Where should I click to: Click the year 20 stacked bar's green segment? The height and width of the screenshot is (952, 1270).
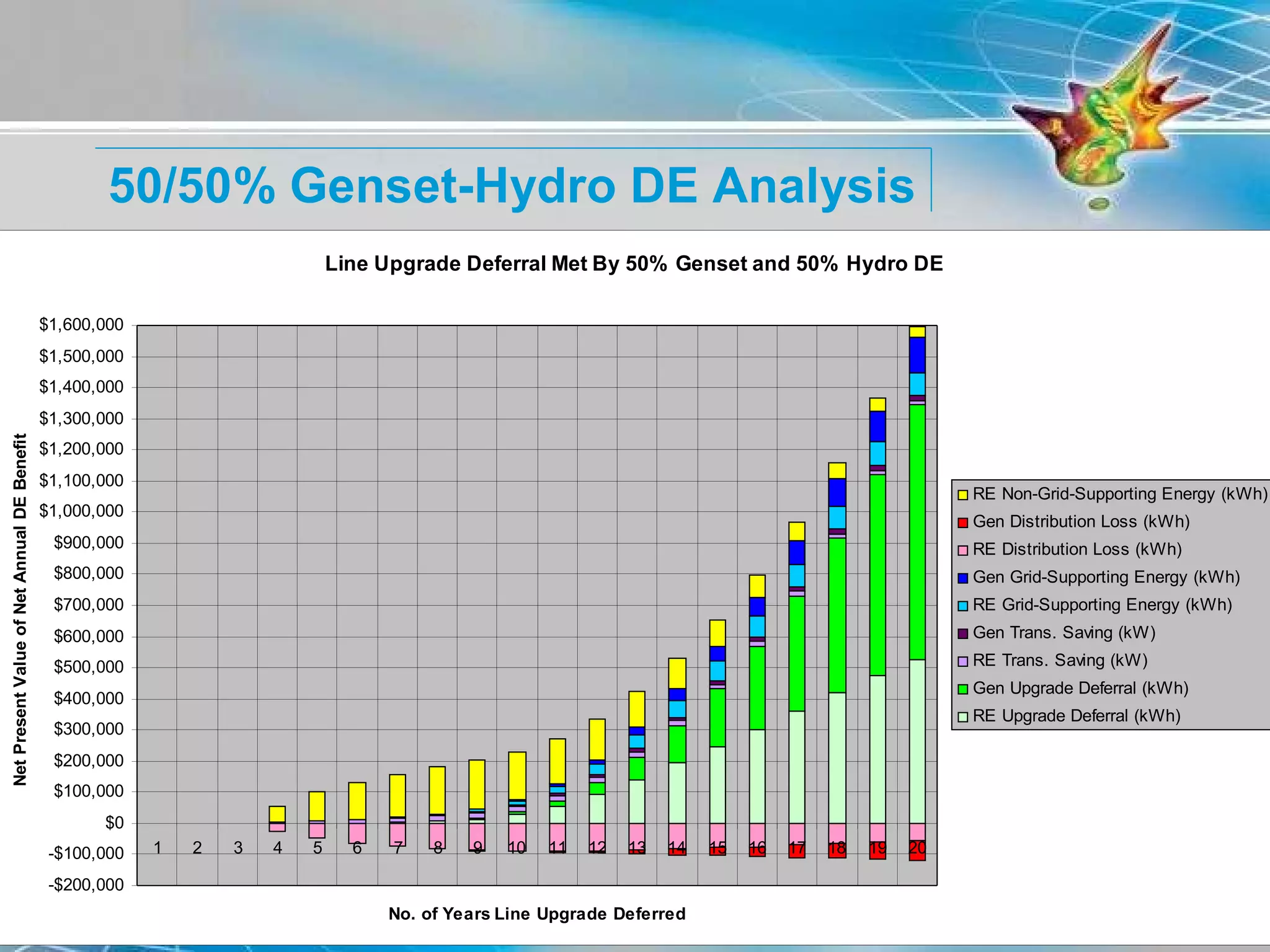917,531
